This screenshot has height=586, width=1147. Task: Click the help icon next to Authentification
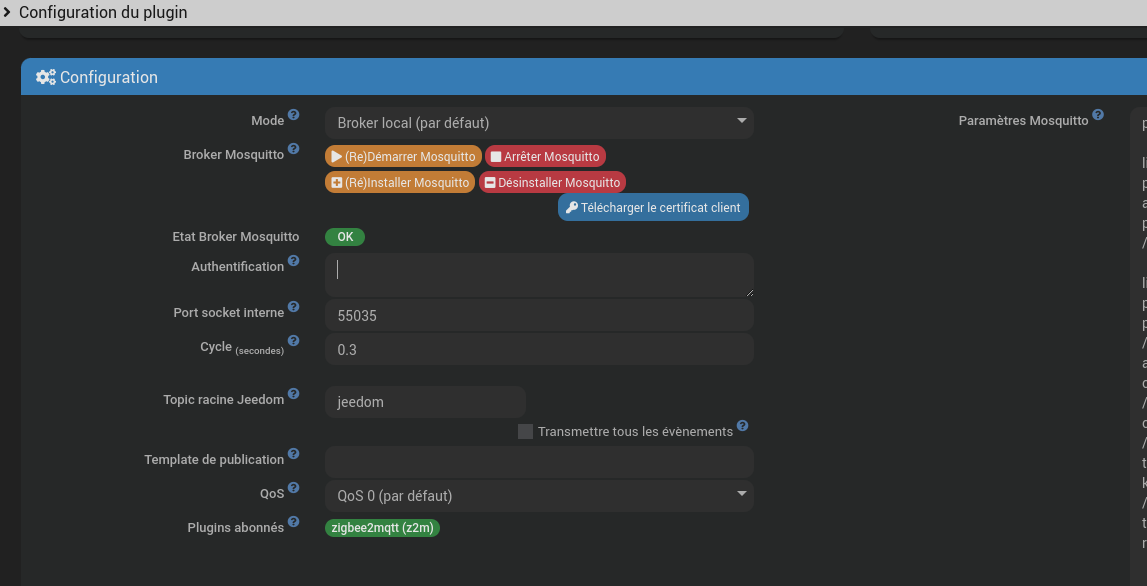(293, 261)
